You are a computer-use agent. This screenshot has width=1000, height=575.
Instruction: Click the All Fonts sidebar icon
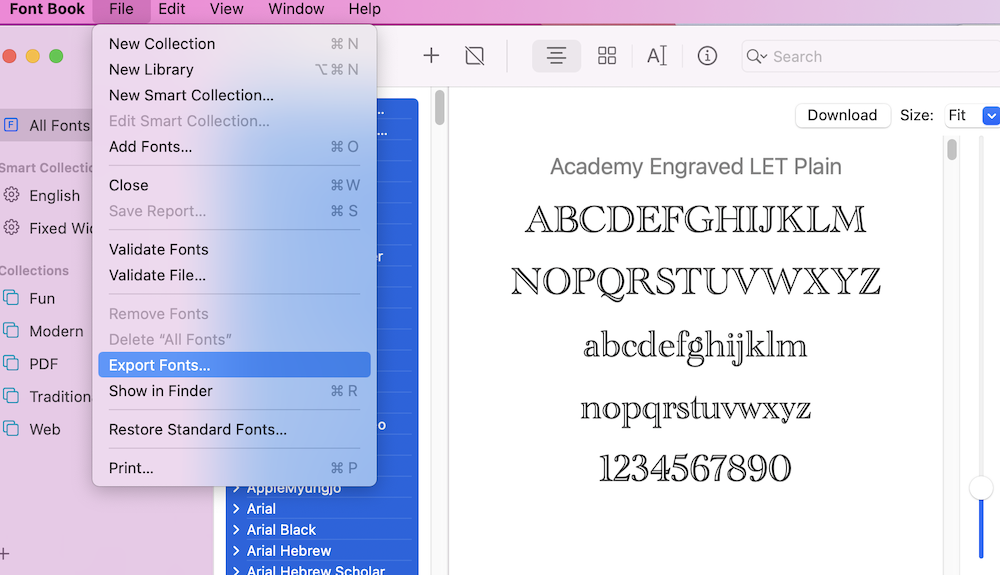pyautogui.click(x=11, y=124)
